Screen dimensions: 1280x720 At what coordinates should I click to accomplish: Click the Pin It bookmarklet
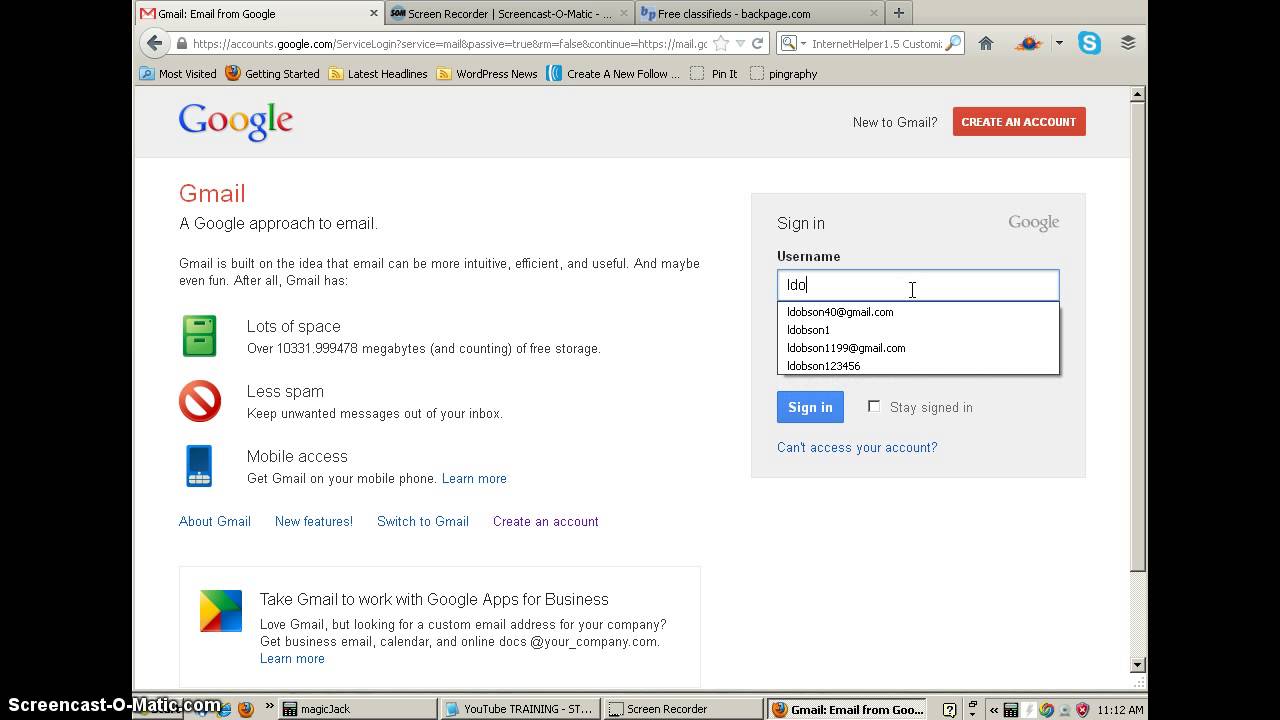pyautogui.click(x=714, y=73)
